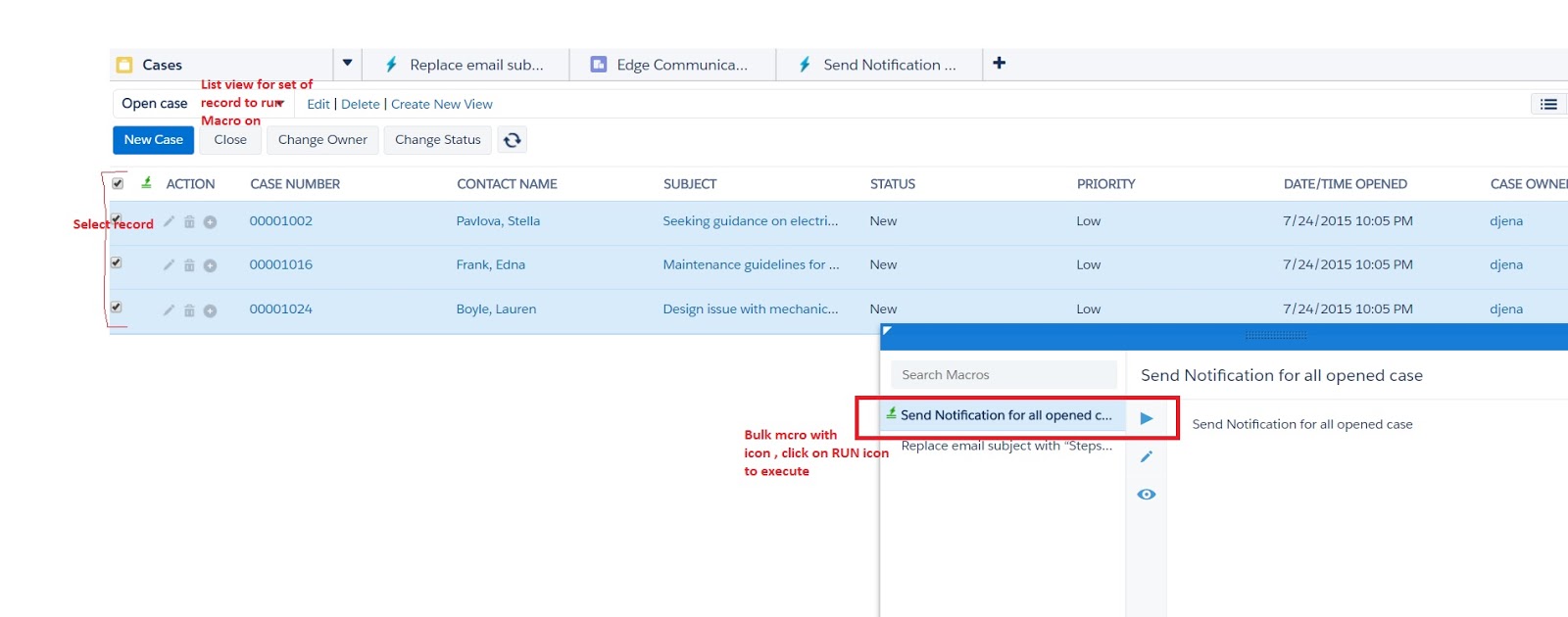Switch to the Edge Communica... tab

point(672,65)
